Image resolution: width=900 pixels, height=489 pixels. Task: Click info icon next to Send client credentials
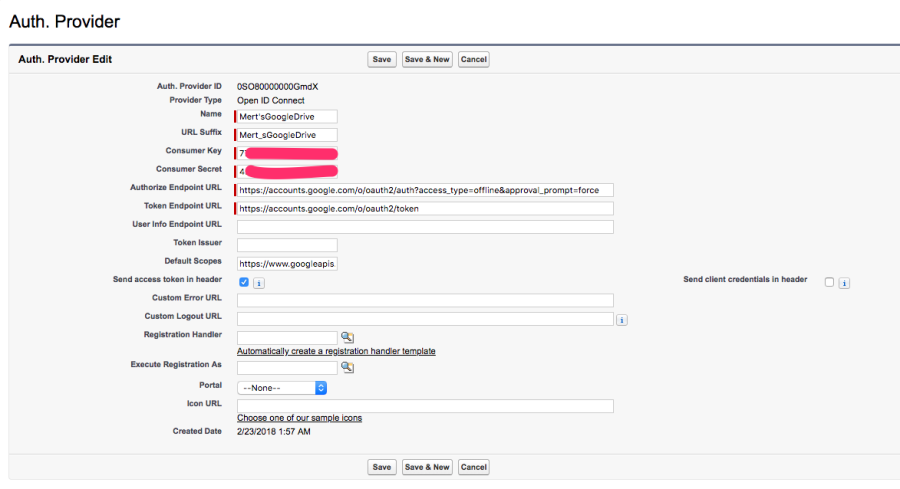[x=844, y=283]
